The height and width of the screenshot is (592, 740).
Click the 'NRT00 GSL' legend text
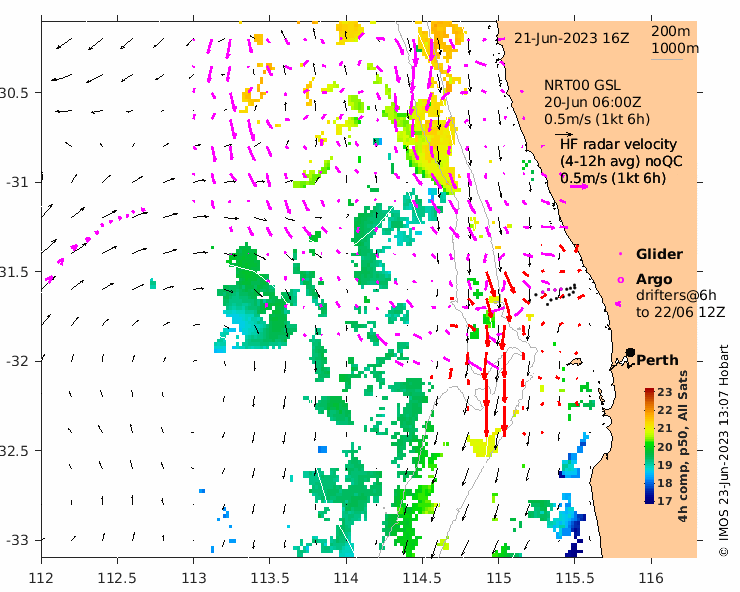(582, 85)
